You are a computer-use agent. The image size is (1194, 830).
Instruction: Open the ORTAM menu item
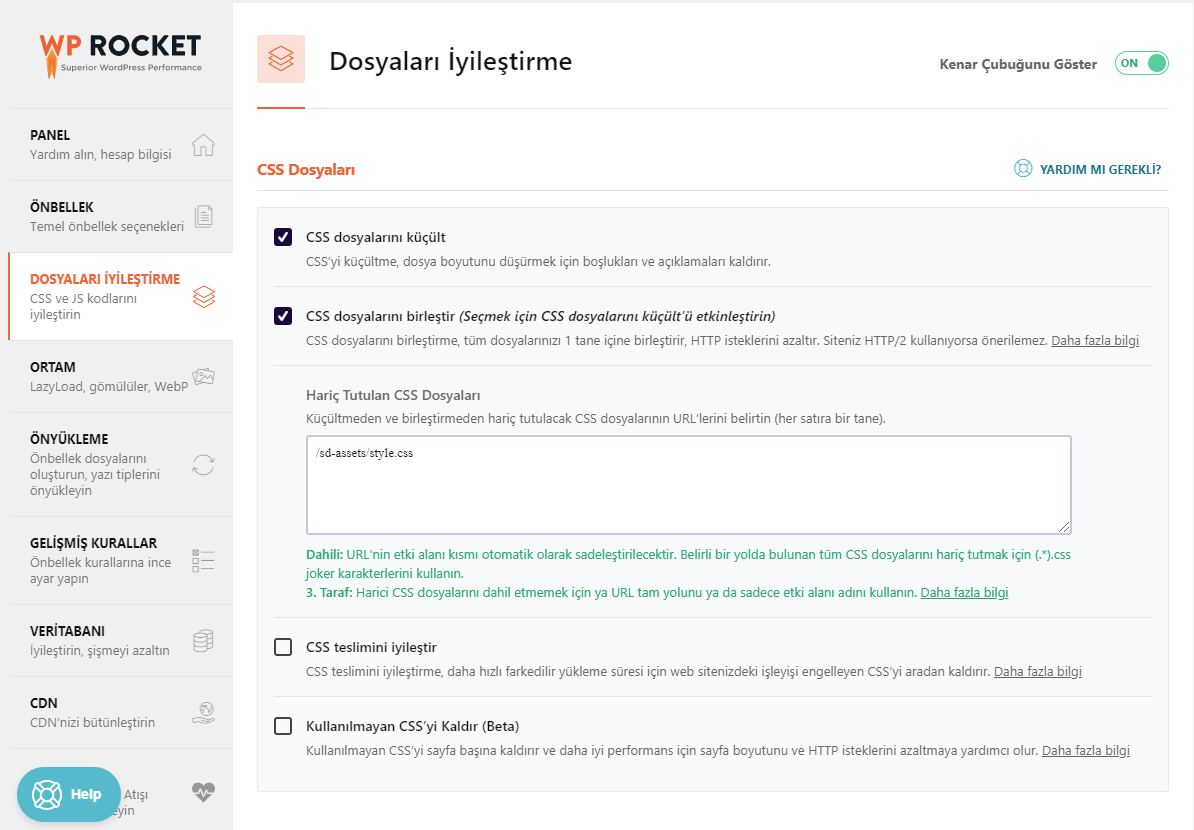coord(120,376)
